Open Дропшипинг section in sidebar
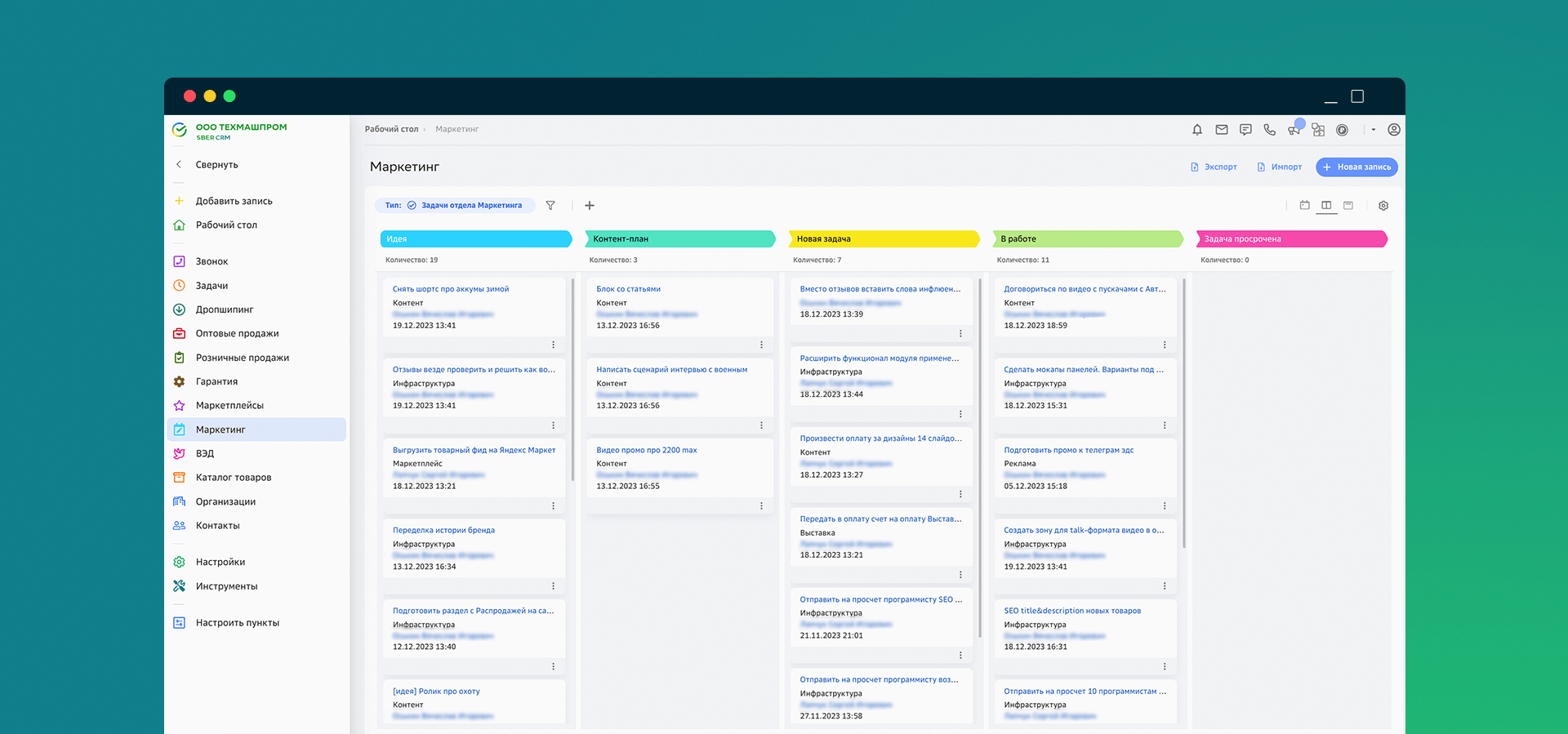This screenshot has width=1568, height=734. 225,309
